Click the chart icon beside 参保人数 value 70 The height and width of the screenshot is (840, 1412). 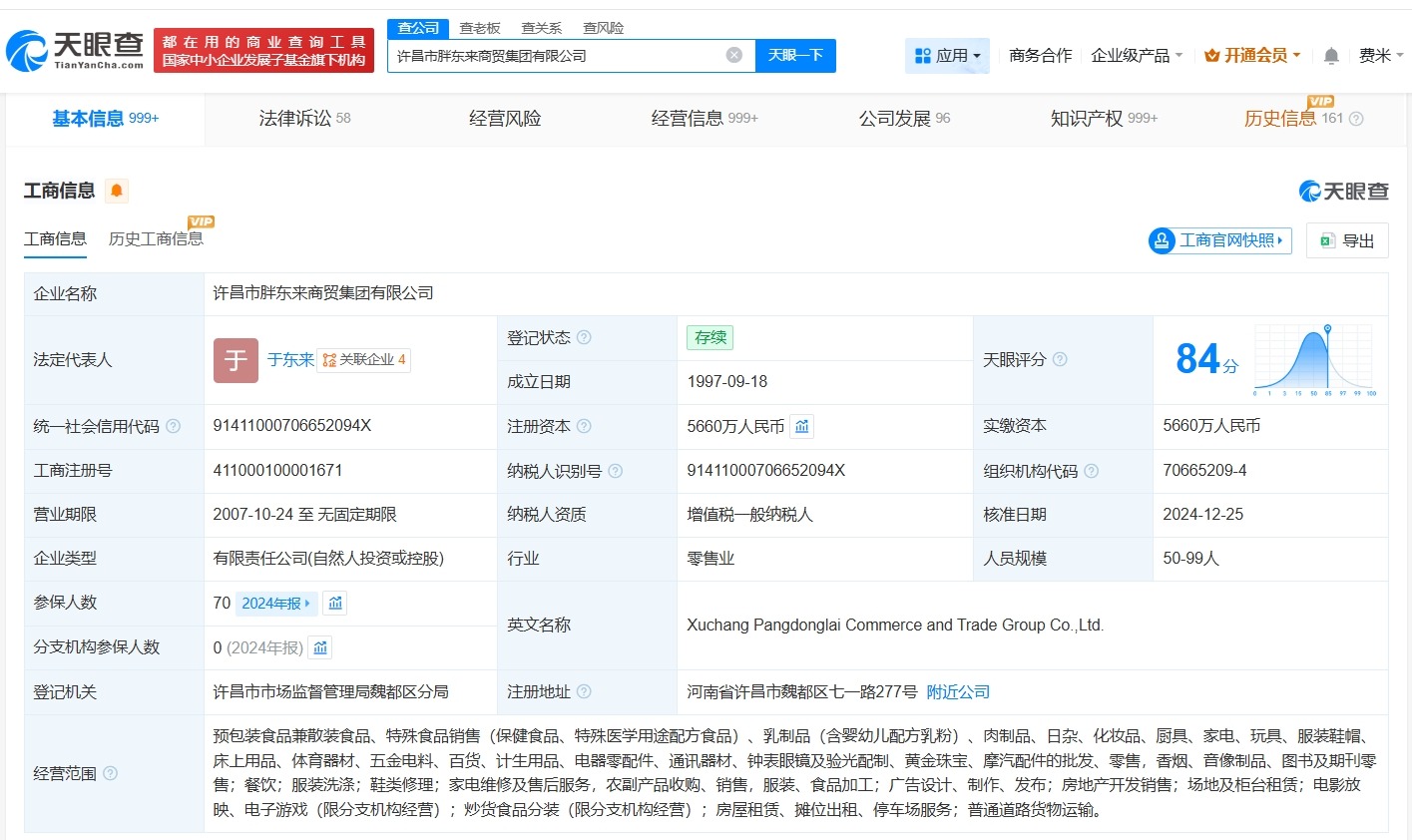point(333,603)
